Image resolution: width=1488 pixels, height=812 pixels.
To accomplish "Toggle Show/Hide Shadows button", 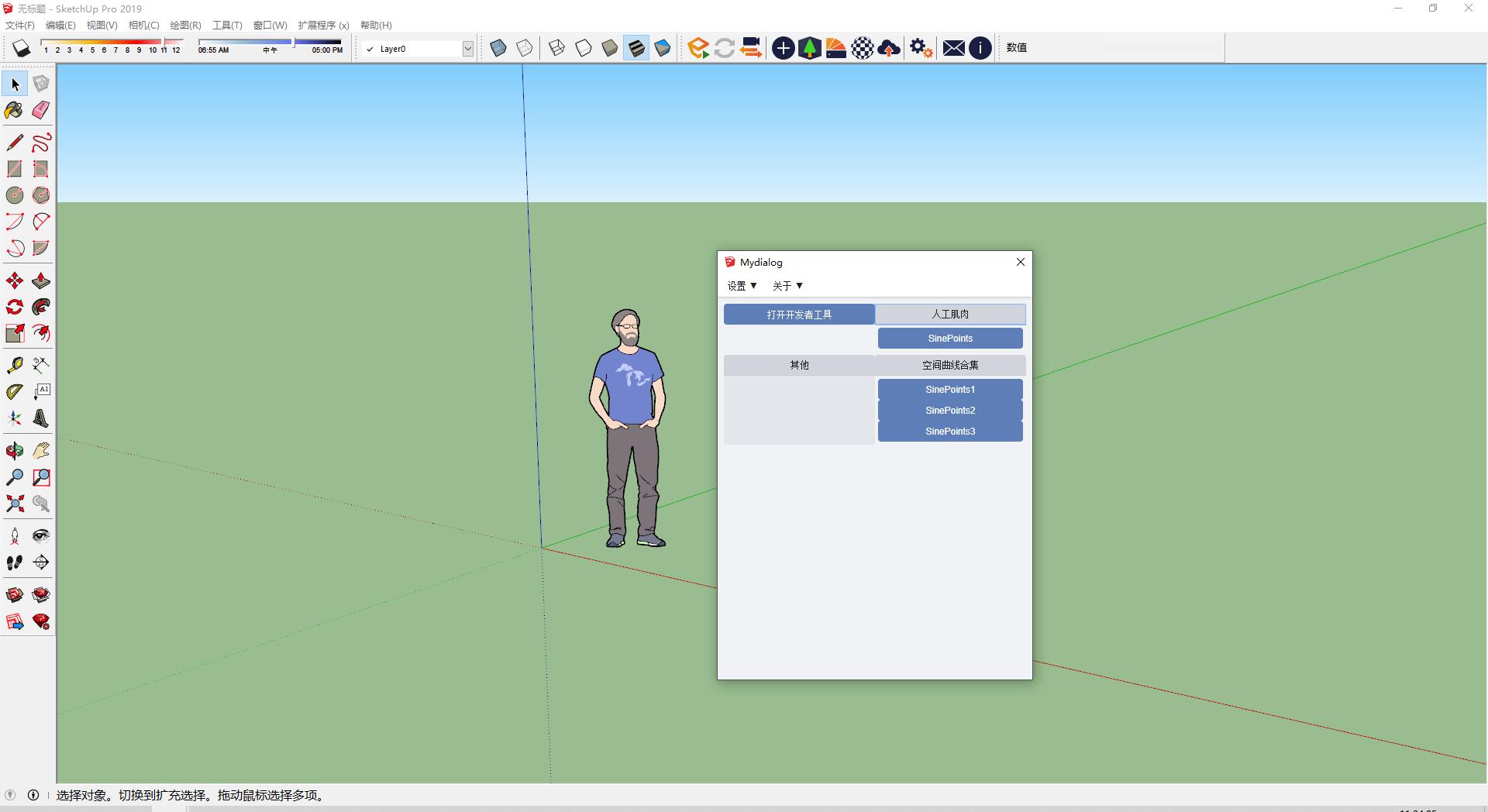I will tap(21, 48).
